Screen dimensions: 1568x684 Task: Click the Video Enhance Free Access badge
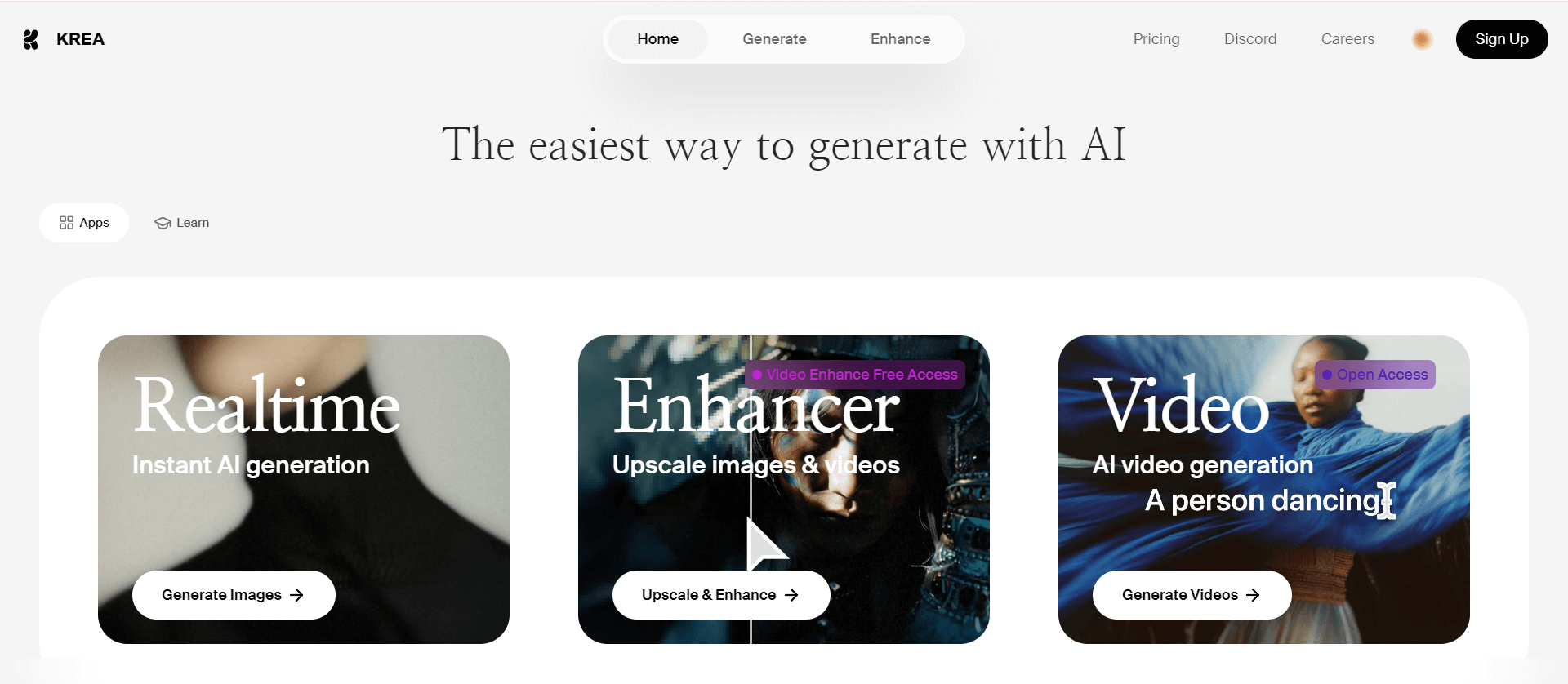tap(855, 375)
